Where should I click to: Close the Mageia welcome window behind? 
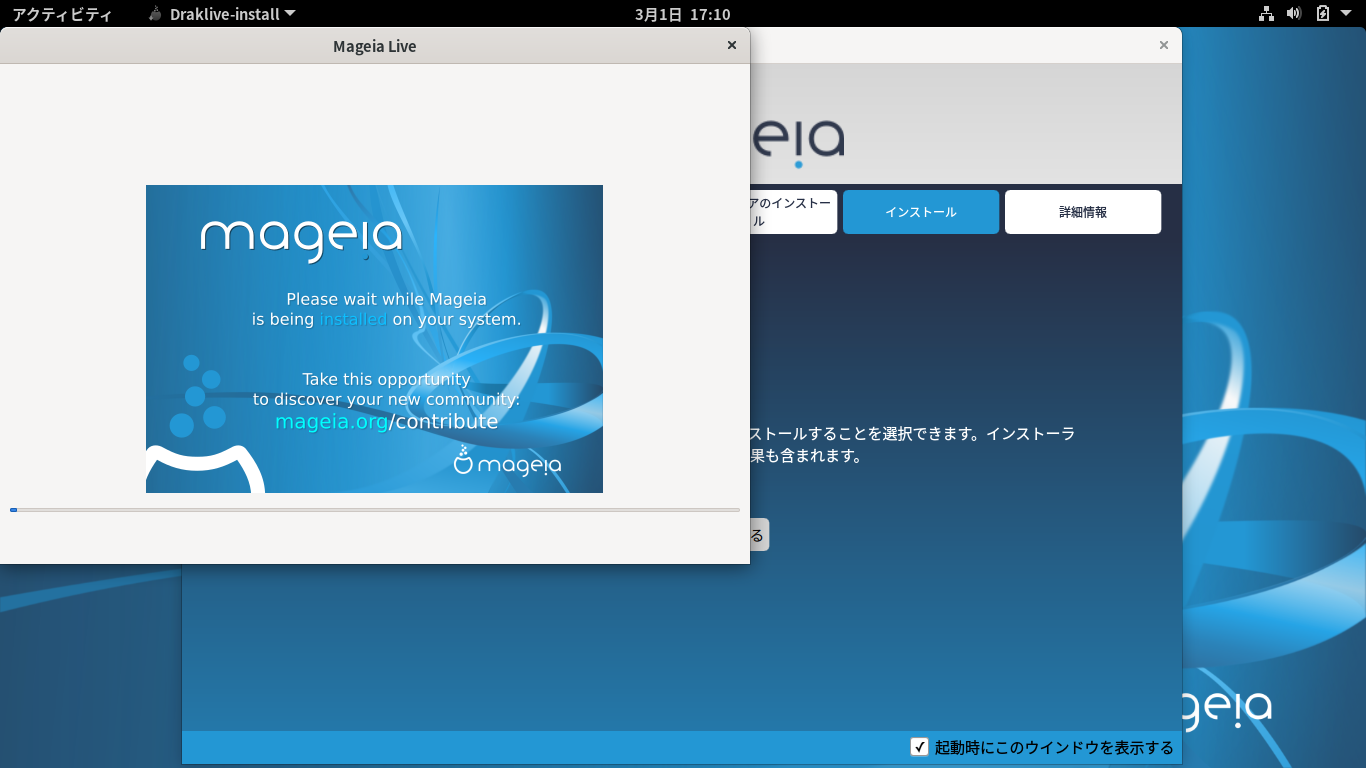click(1163, 45)
